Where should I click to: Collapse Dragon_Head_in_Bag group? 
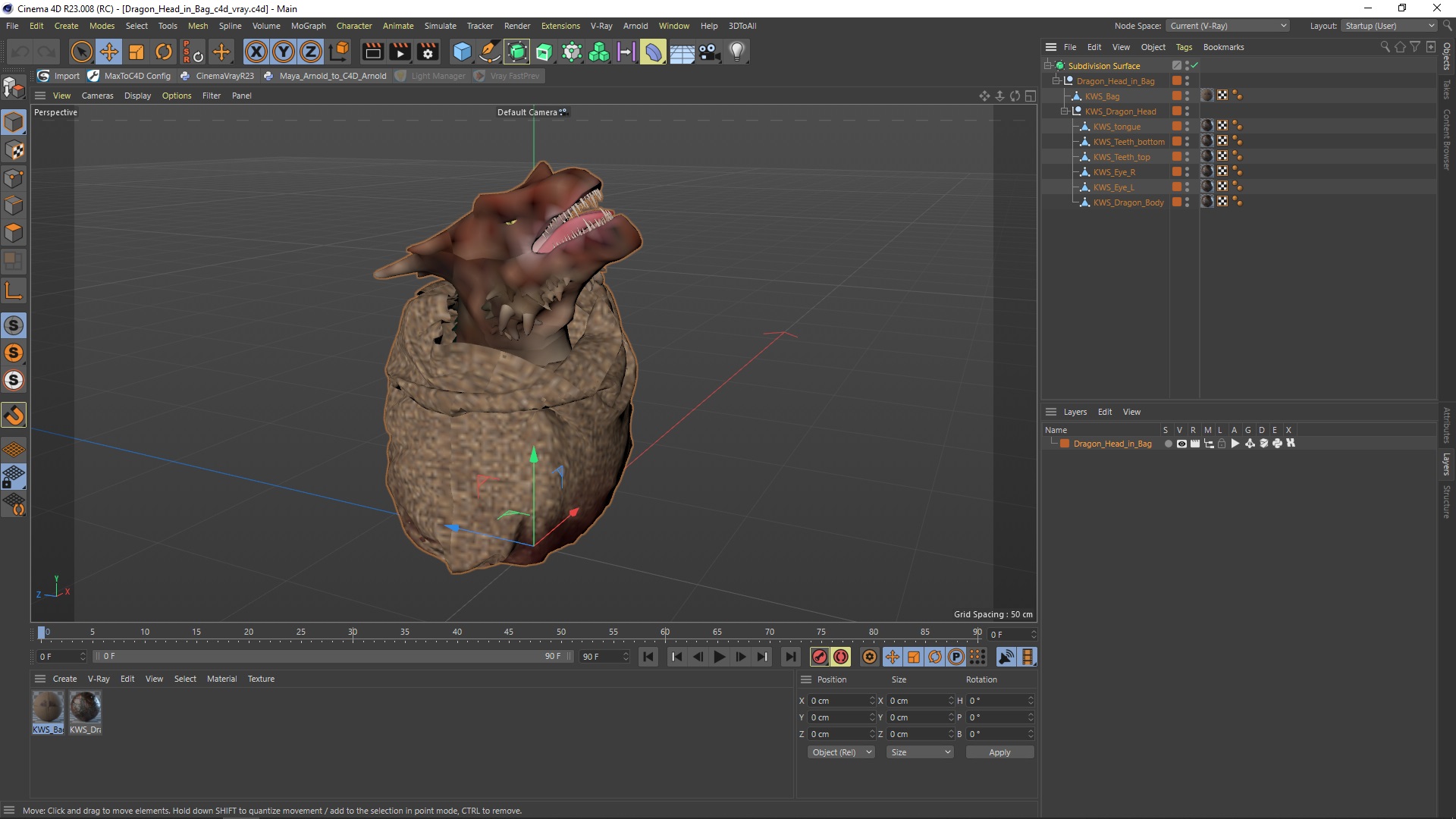1056,81
